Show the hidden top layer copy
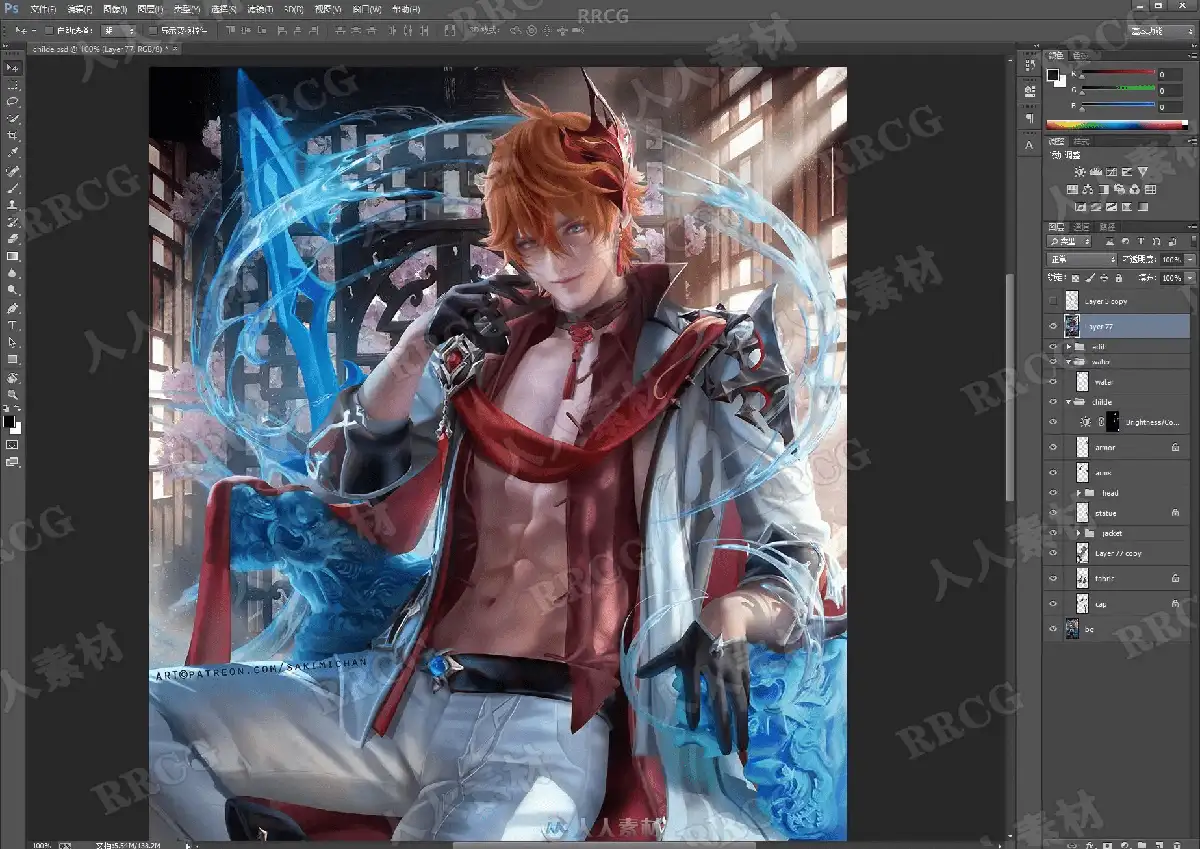Screen dimensions: 1200x849 (x=1053, y=301)
